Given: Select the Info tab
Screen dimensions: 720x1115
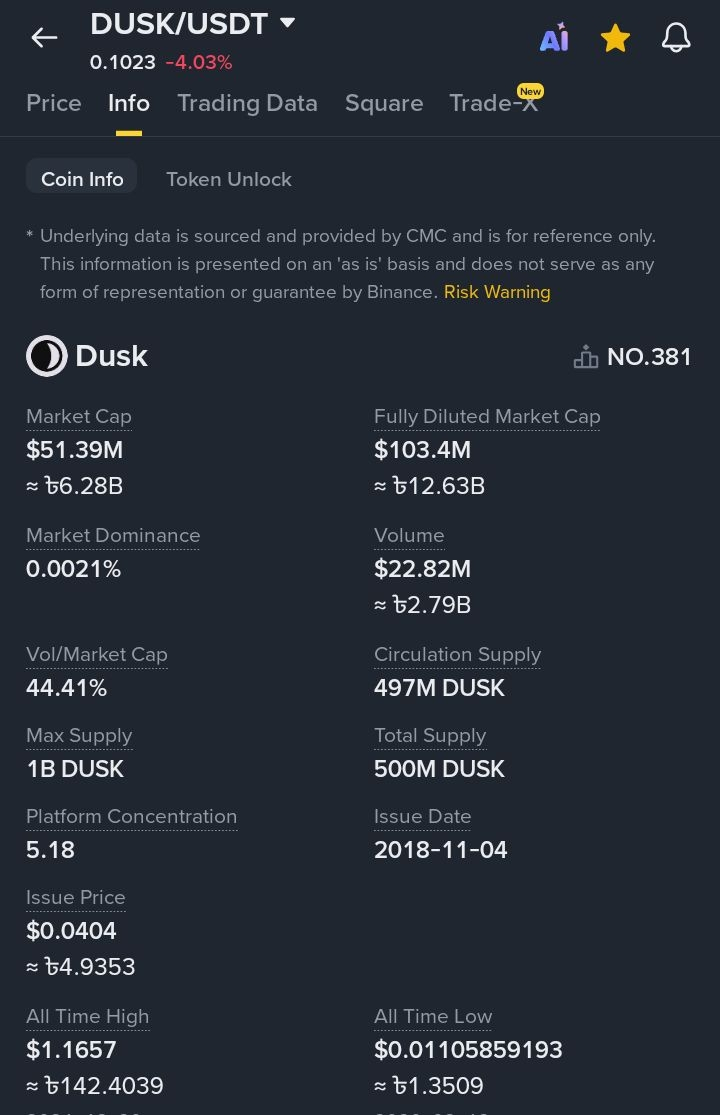Looking at the screenshot, I should point(129,103).
